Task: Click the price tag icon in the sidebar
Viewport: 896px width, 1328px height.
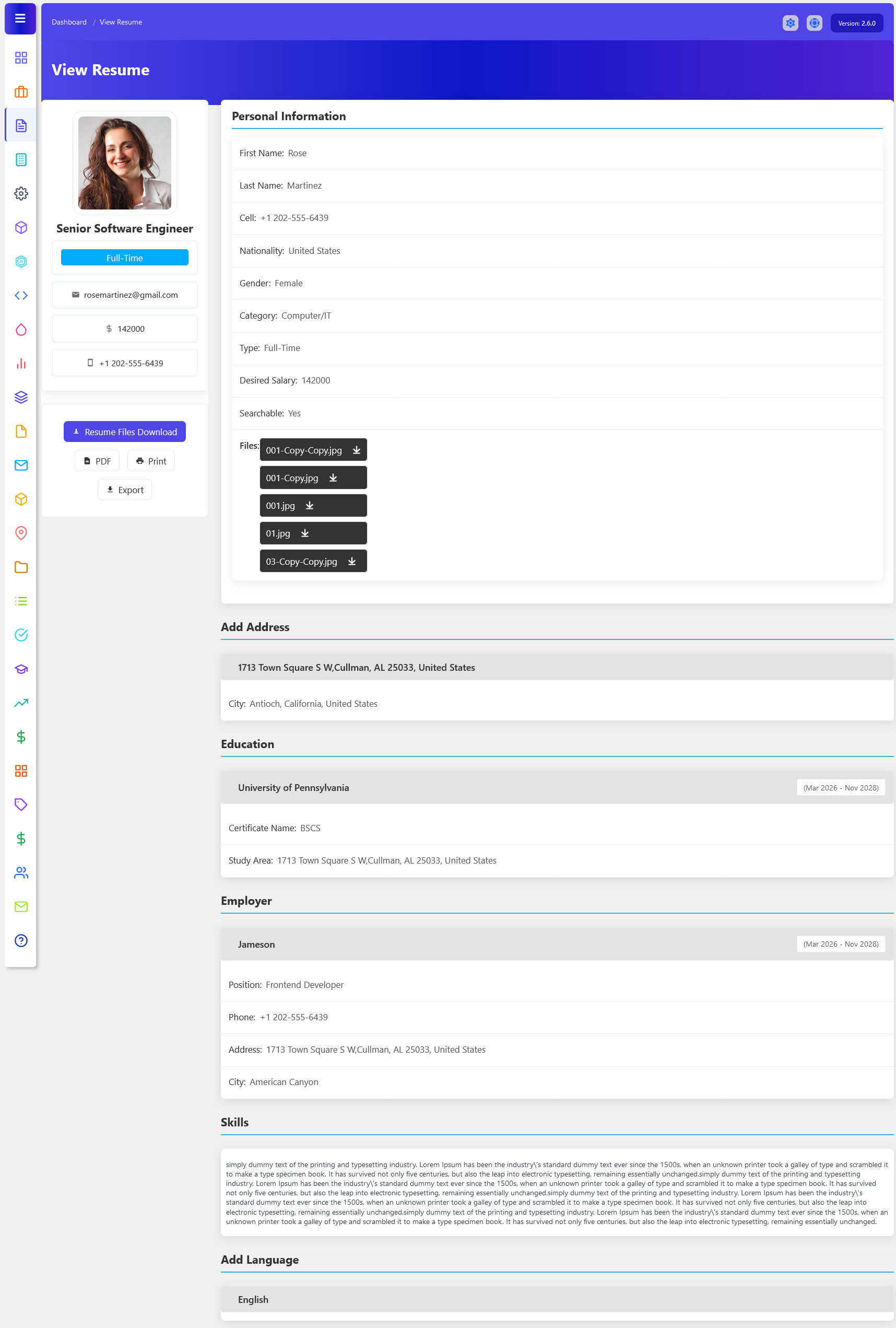Action: pyautogui.click(x=21, y=805)
